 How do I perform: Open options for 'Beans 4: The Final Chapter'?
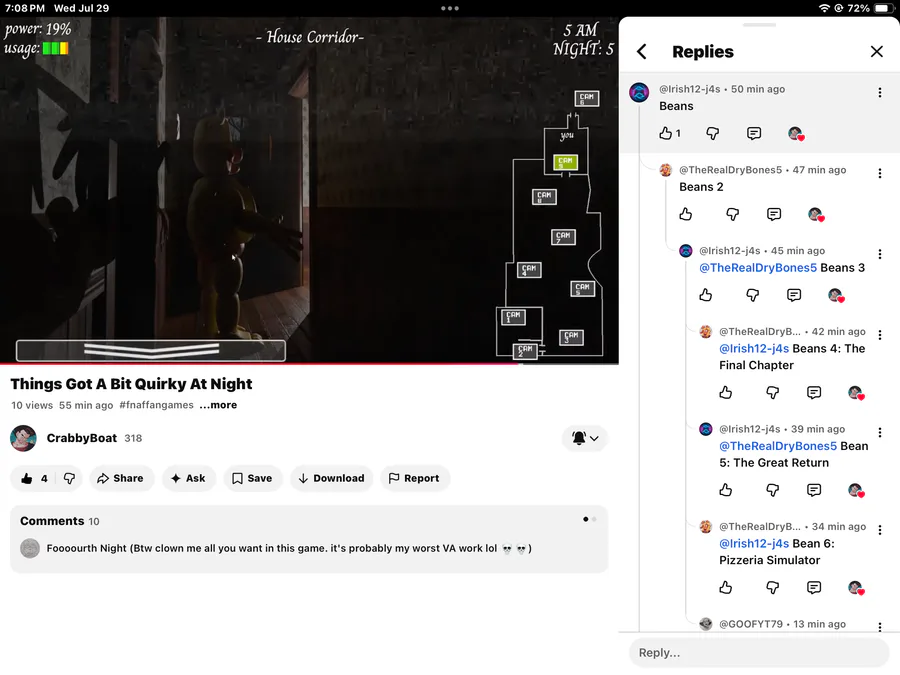tap(879, 335)
